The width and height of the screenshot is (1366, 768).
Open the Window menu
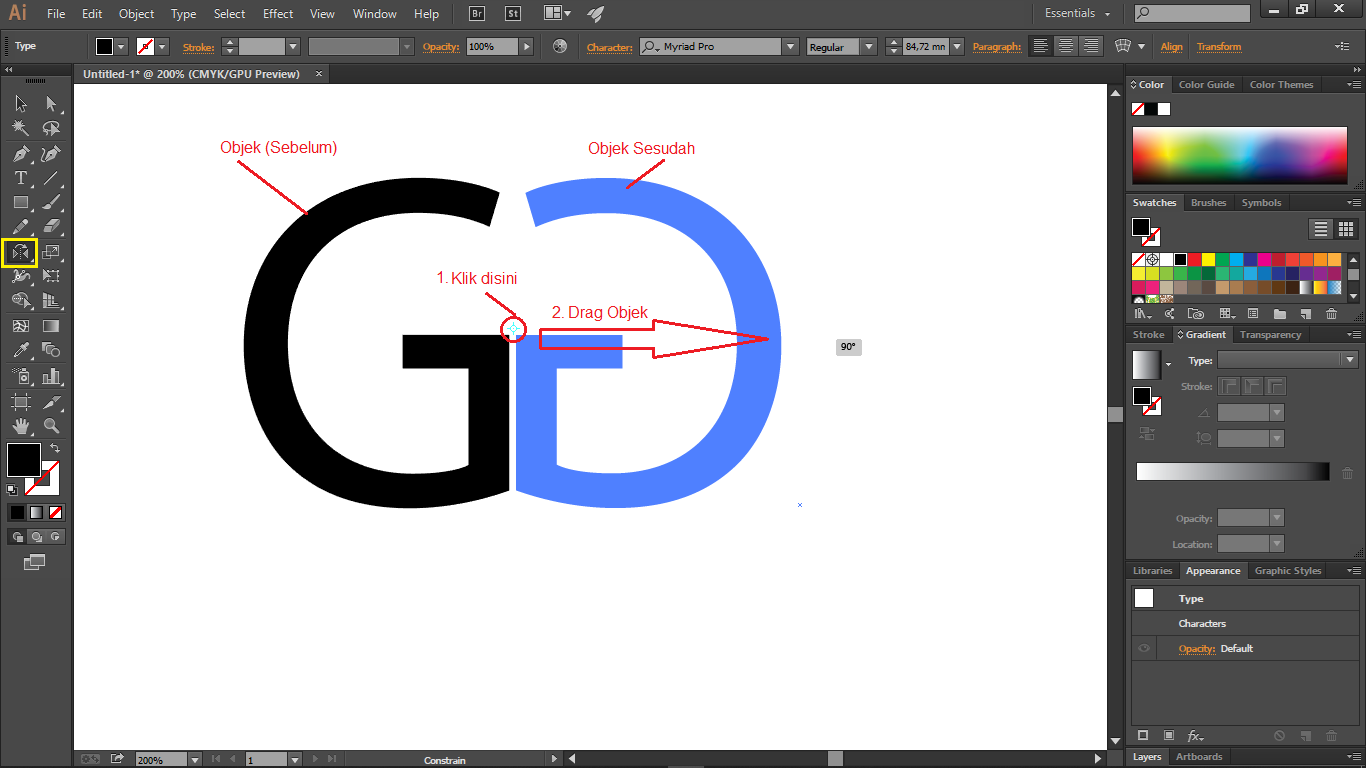(x=375, y=14)
